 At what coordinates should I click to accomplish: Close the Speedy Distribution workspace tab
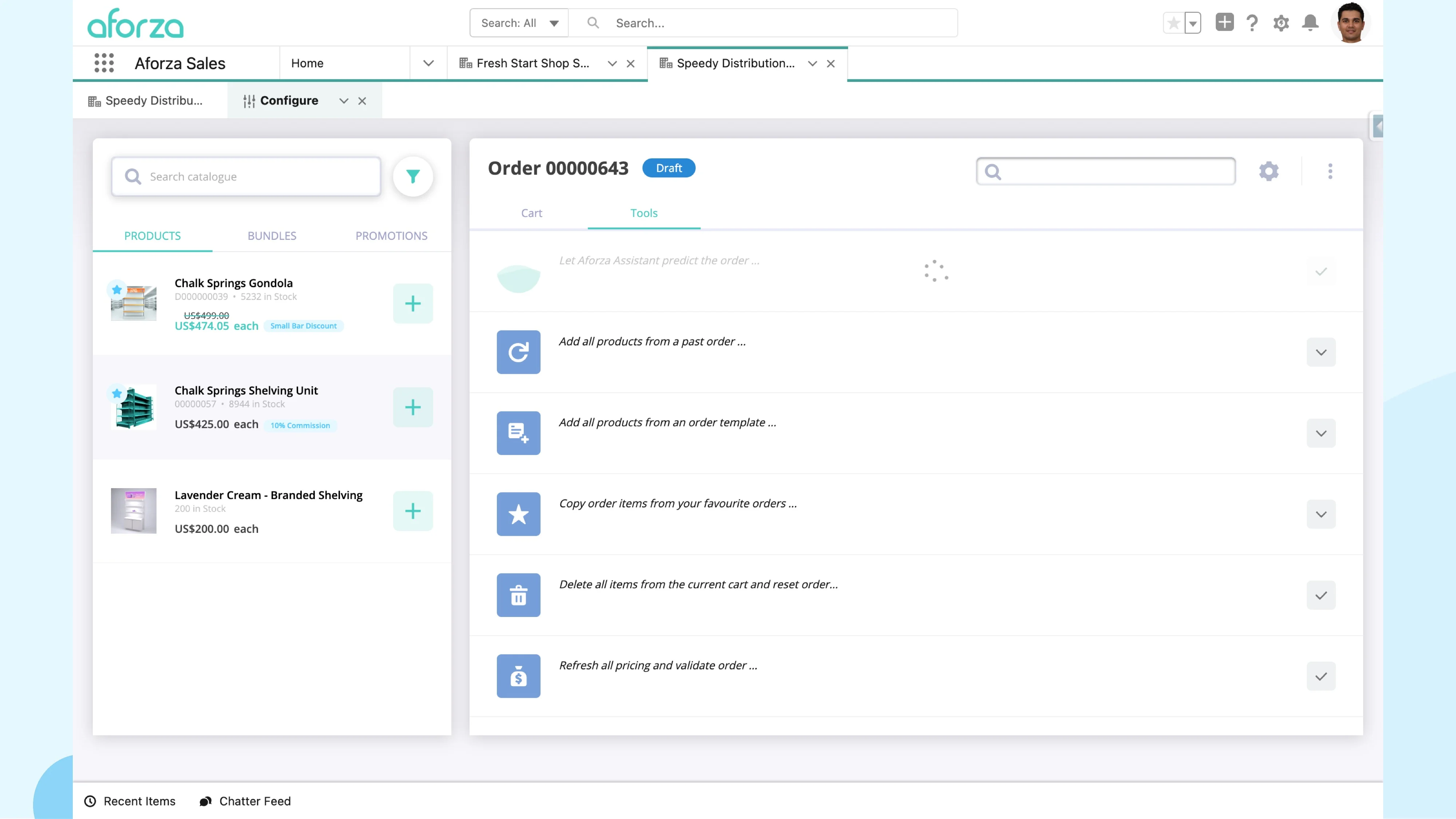831,64
